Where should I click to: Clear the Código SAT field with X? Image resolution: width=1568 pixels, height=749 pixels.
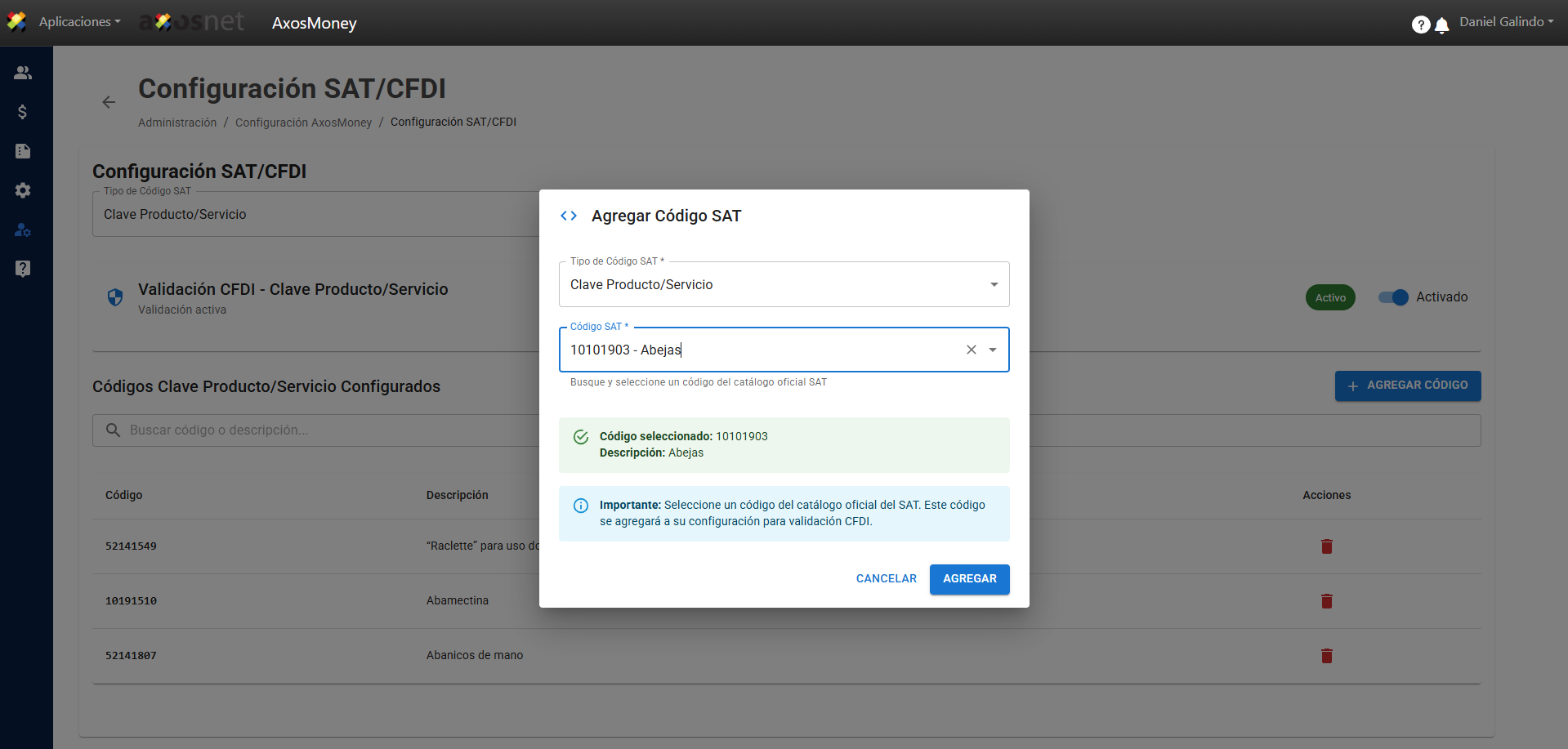[971, 350]
